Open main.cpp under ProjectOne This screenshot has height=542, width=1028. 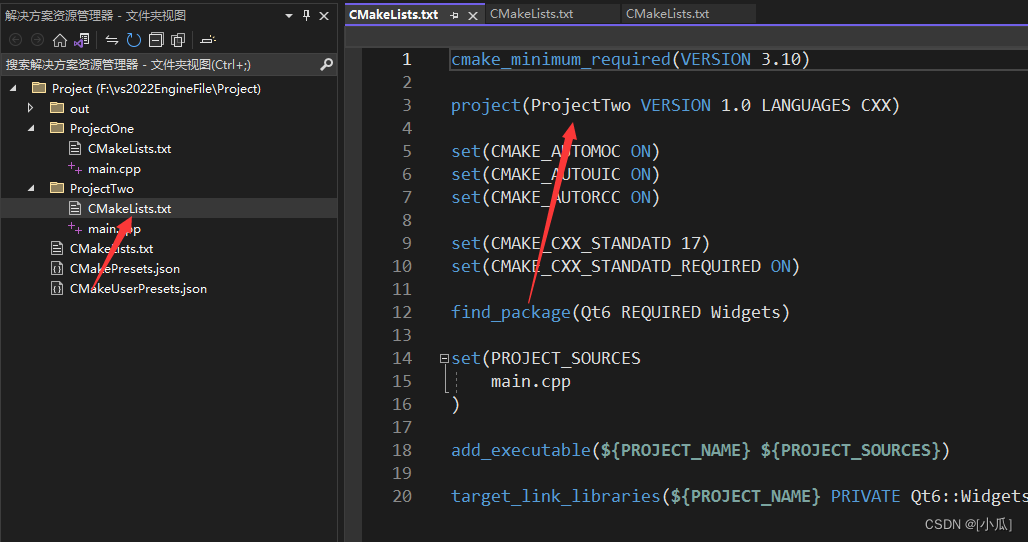click(x=114, y=169)
